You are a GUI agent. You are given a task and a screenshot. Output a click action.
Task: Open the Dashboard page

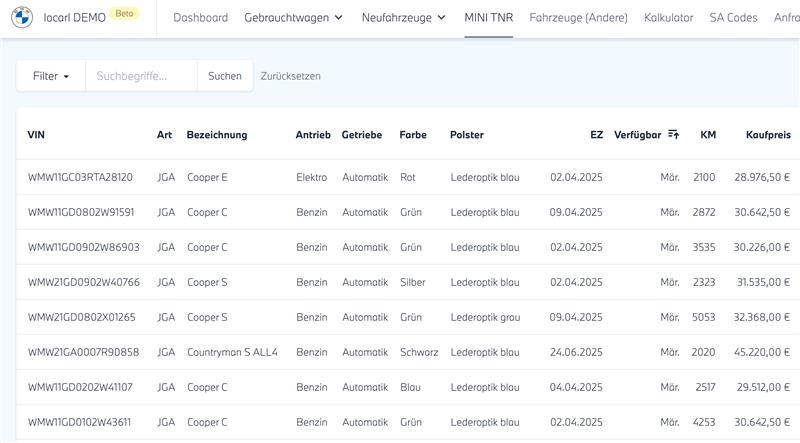coord(200,17)
